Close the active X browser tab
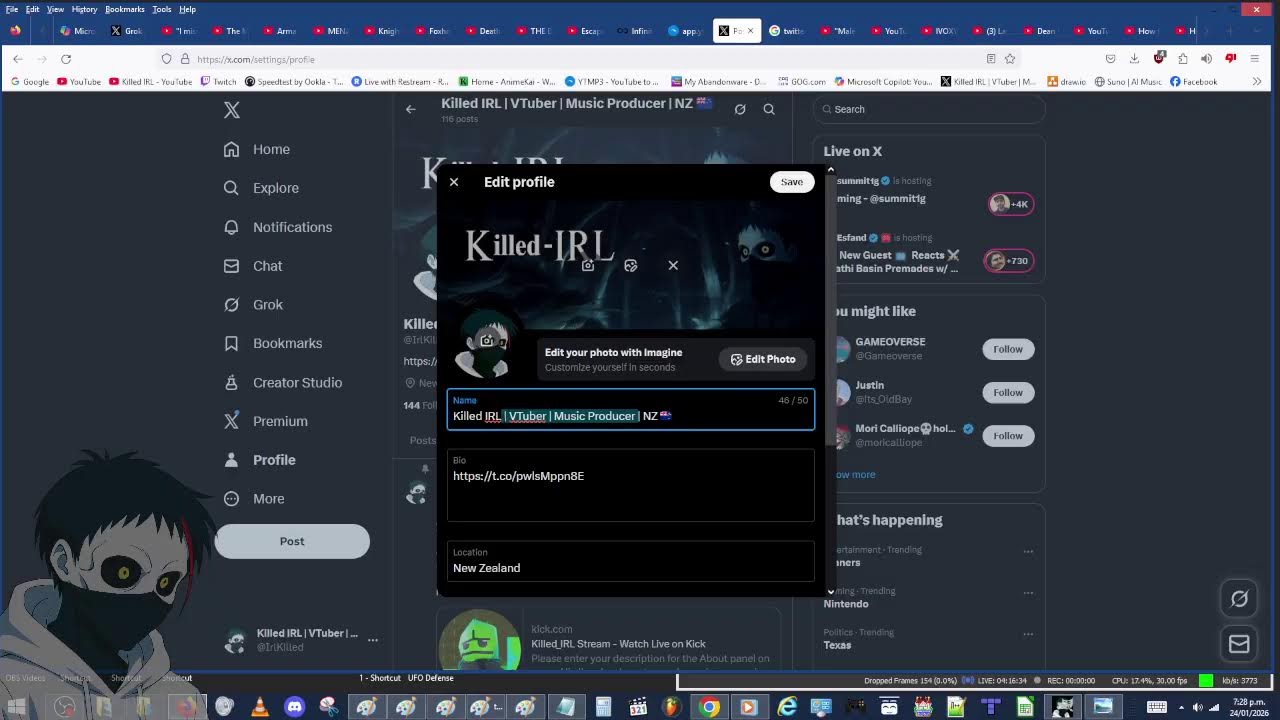Image resolution: width=1280 pixels, height=720 pixels. coord(750,31)
